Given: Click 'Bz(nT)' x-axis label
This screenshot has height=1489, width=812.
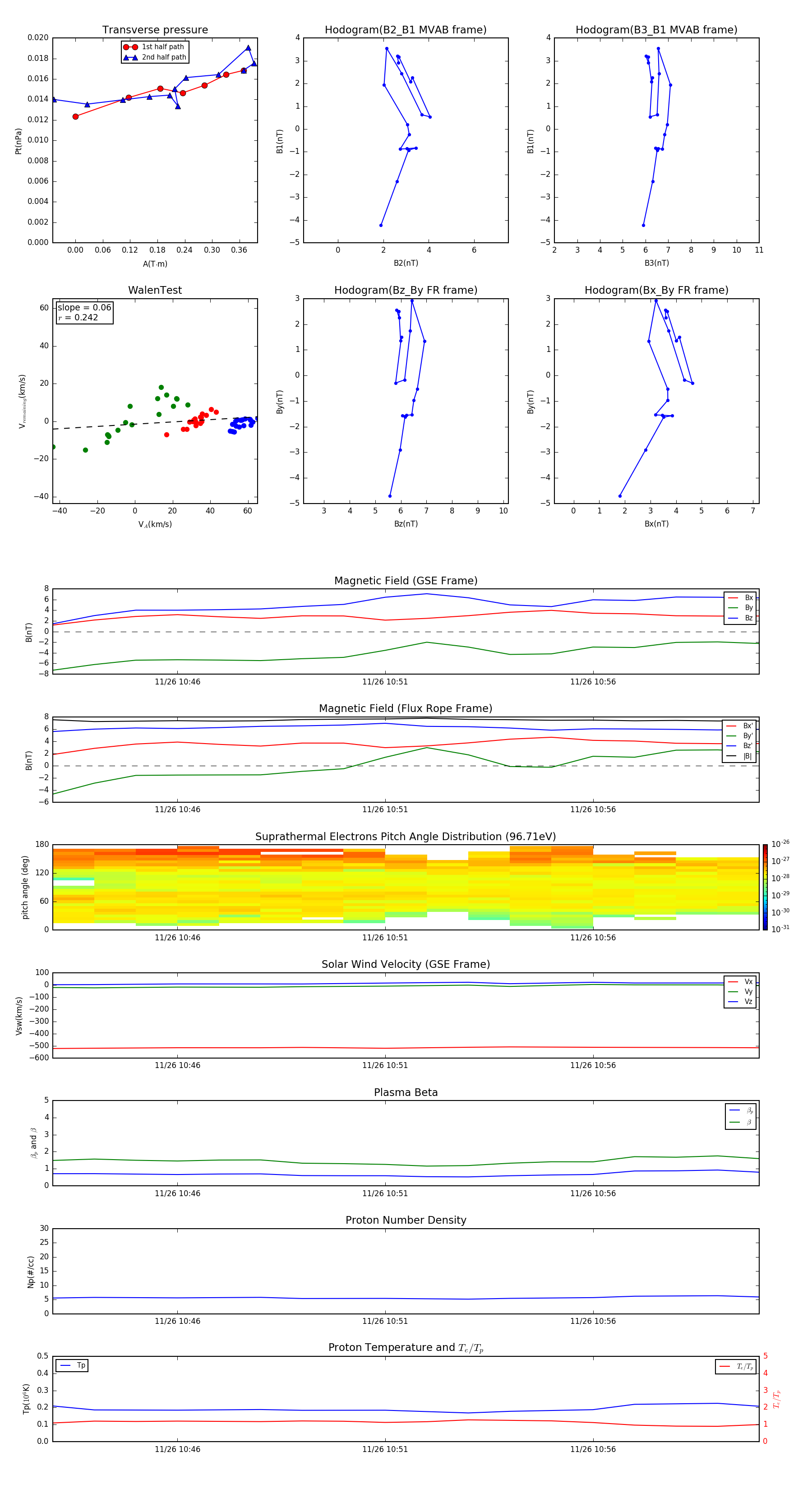Looking at the screenshot, I should point(406,524).
